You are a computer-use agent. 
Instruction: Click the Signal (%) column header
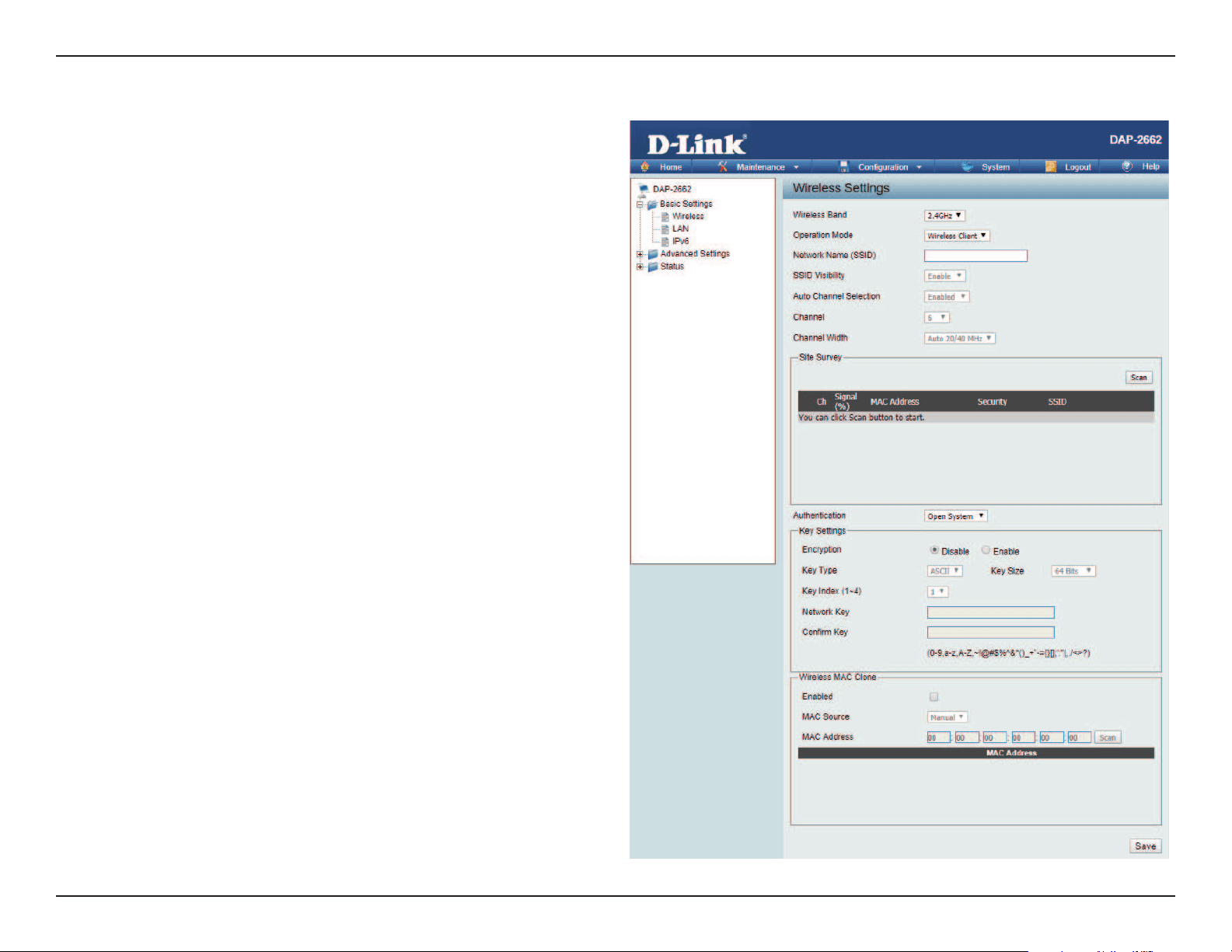845,401
